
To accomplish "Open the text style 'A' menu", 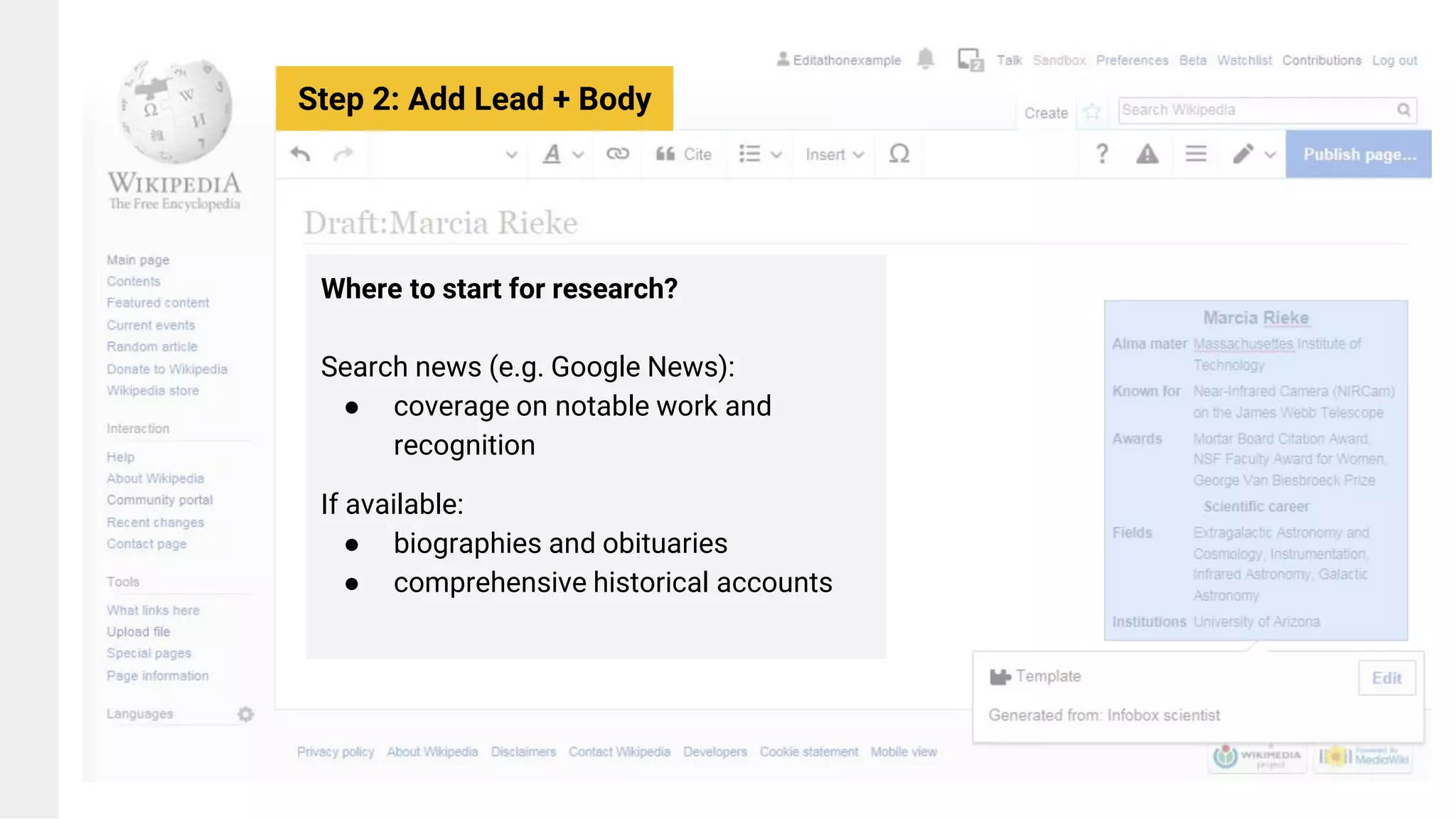I will pyautogui.click(x=562, y=154).
